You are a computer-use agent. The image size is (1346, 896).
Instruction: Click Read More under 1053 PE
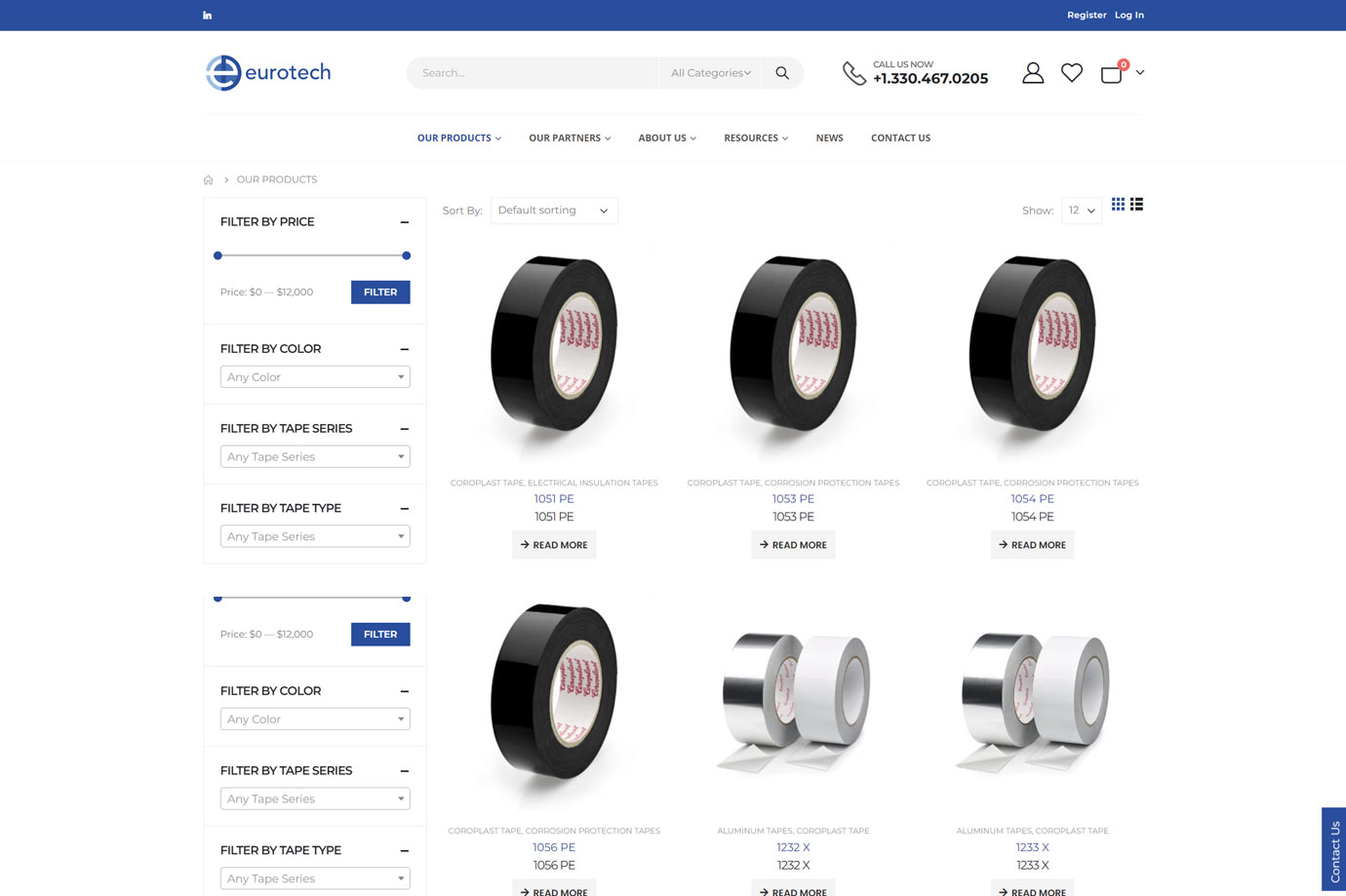793,545
